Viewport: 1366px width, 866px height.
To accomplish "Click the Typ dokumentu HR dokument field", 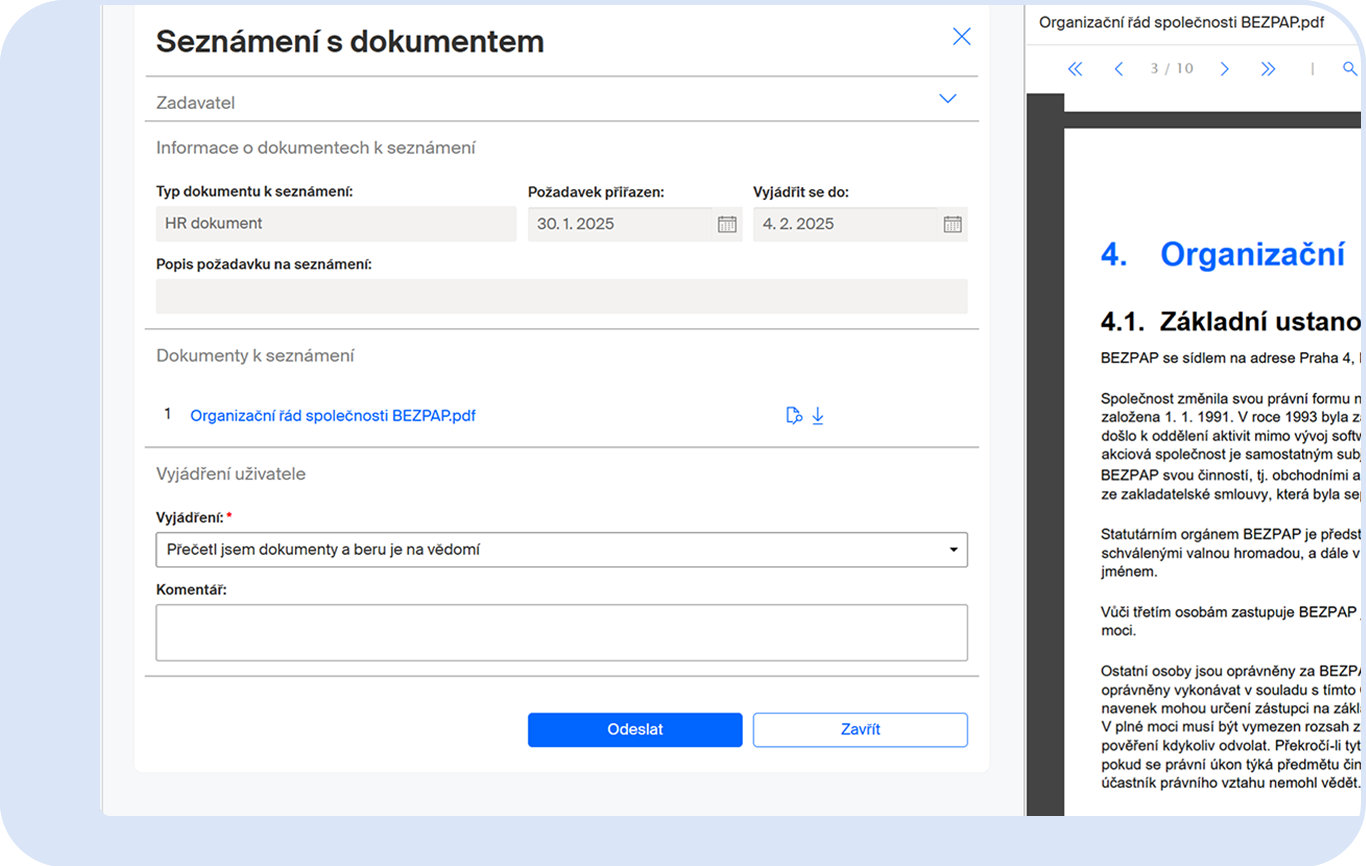I will 336,224.
